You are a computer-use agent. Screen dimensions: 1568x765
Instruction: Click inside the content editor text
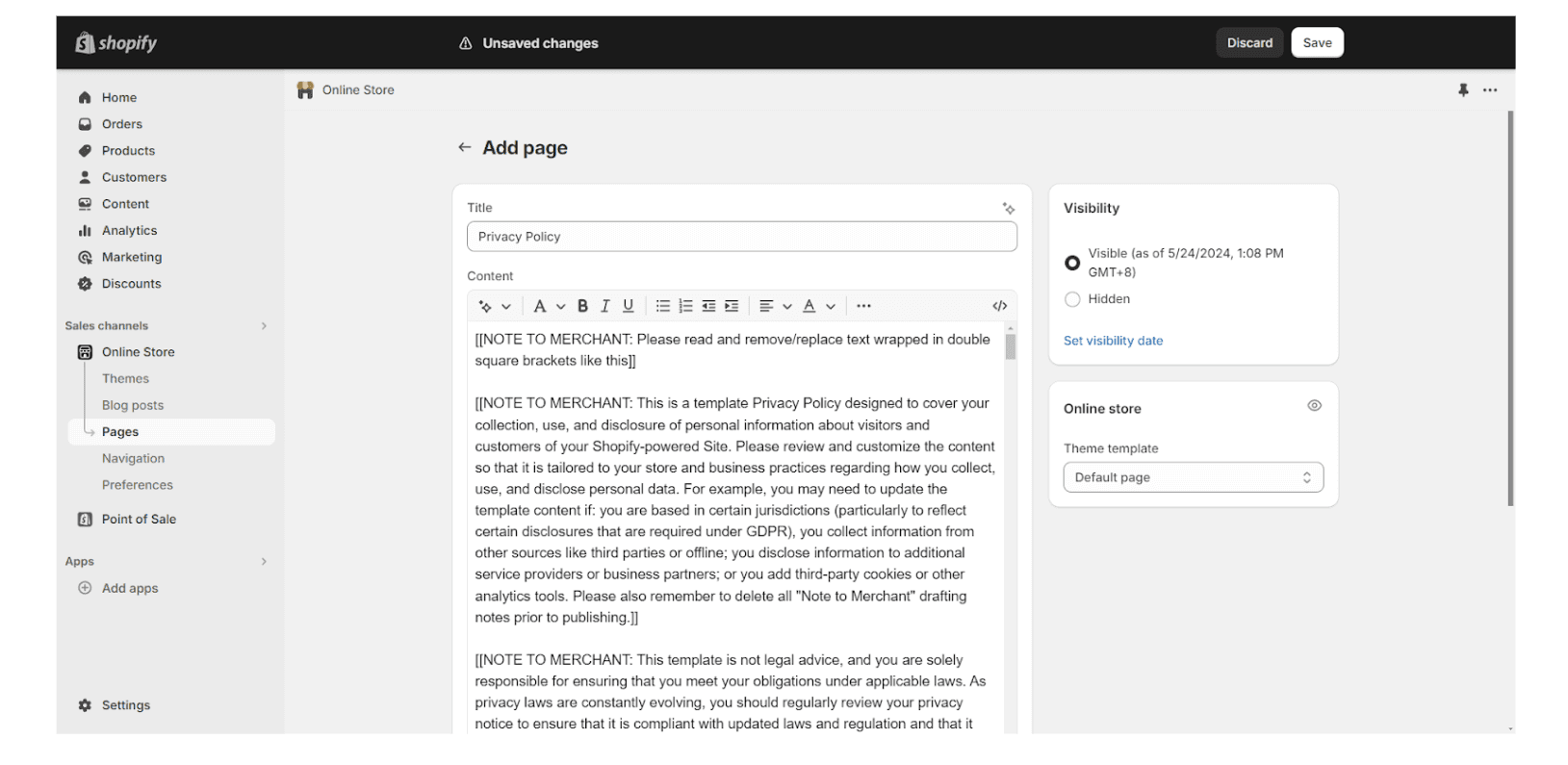(x=735, y=527)
